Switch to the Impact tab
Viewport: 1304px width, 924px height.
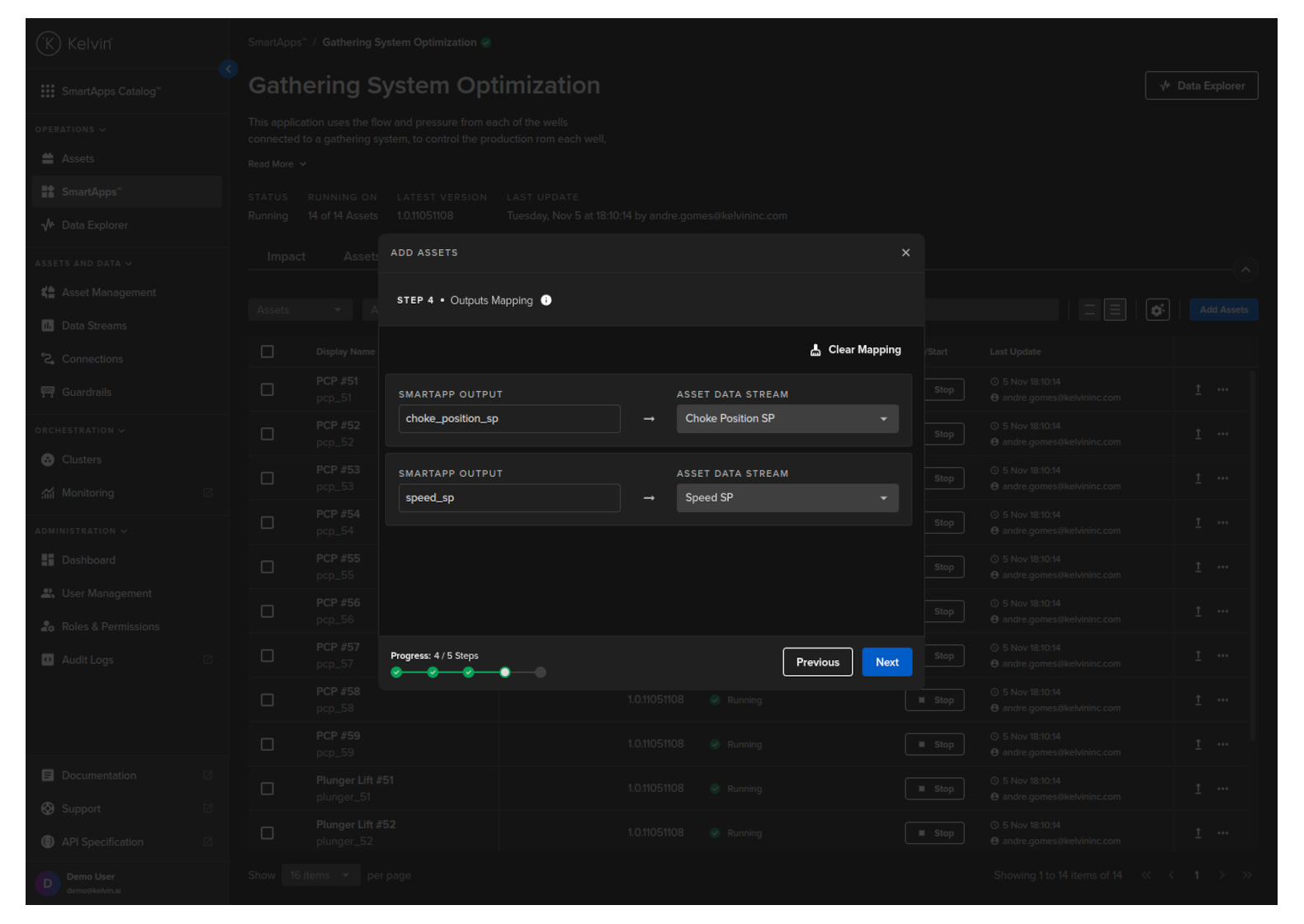pos(286,257)
